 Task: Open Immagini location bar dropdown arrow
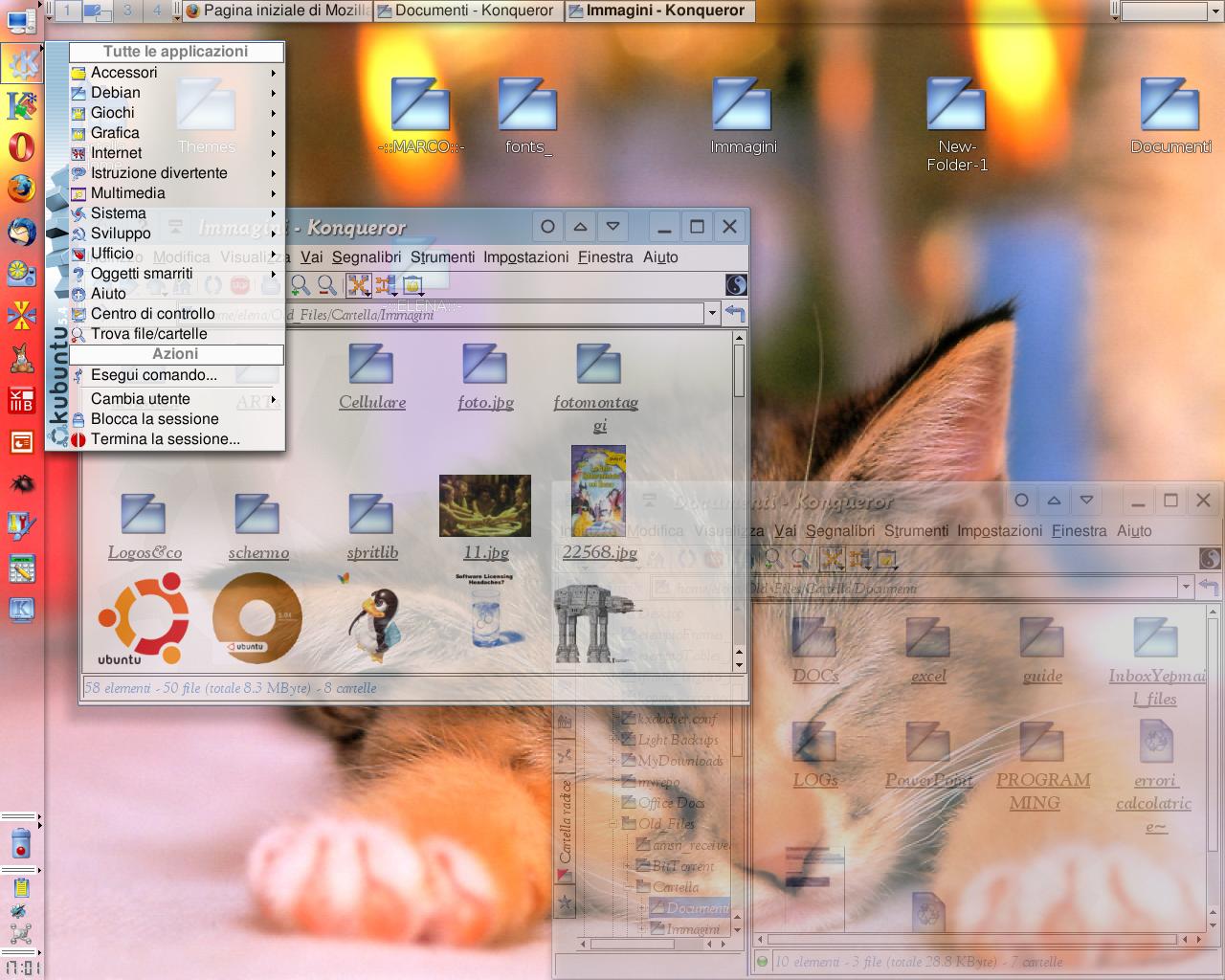[x=711, y=313]
